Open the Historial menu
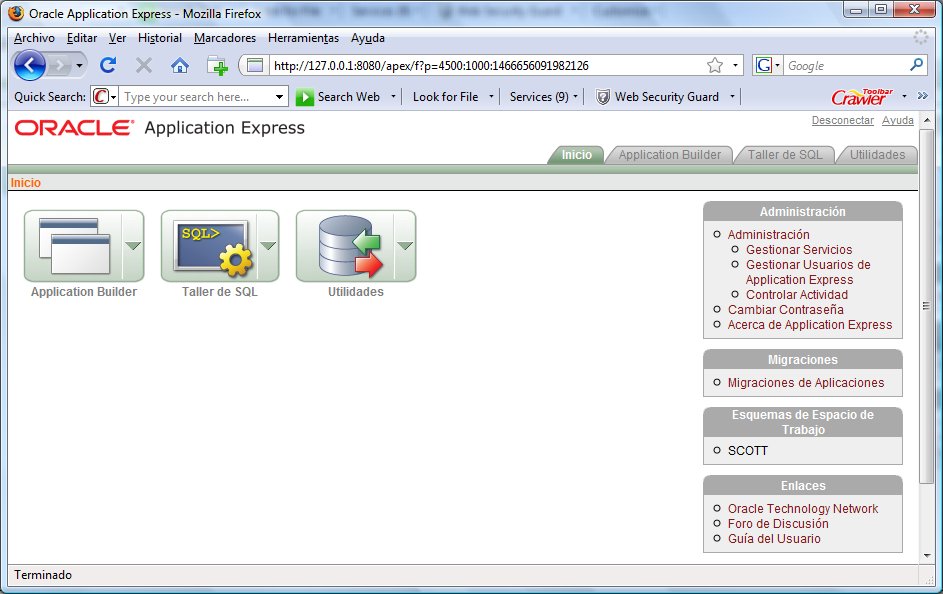943x594 pixels. 159,38
